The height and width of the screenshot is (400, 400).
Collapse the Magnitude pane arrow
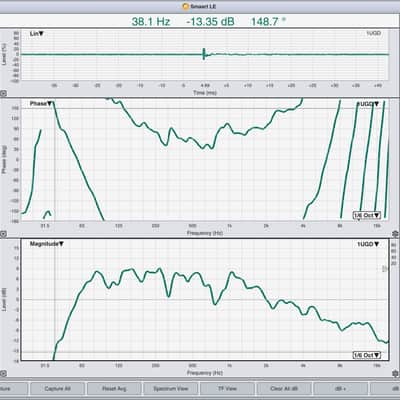[3, 374]
